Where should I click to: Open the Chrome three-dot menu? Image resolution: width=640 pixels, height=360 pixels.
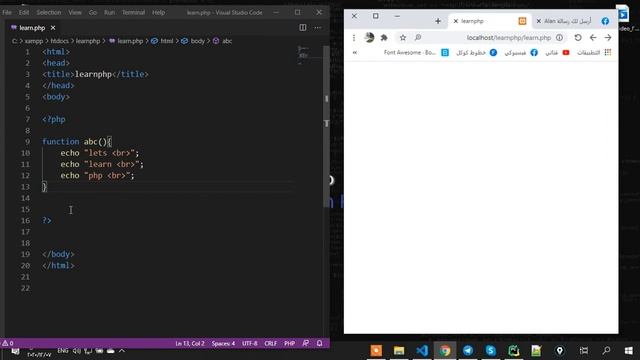353,38
